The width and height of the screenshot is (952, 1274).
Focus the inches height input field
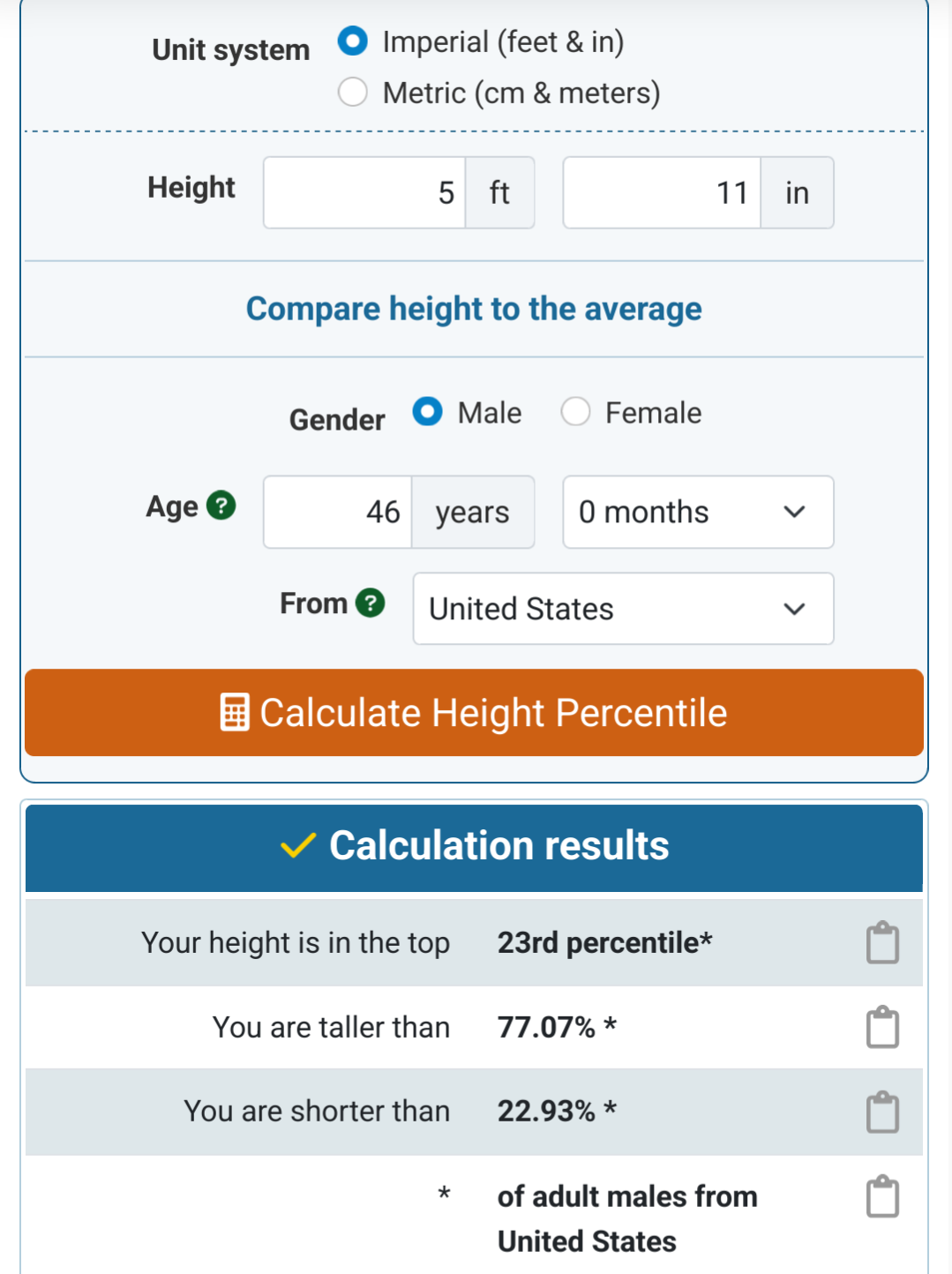click(x=662, y=192)
